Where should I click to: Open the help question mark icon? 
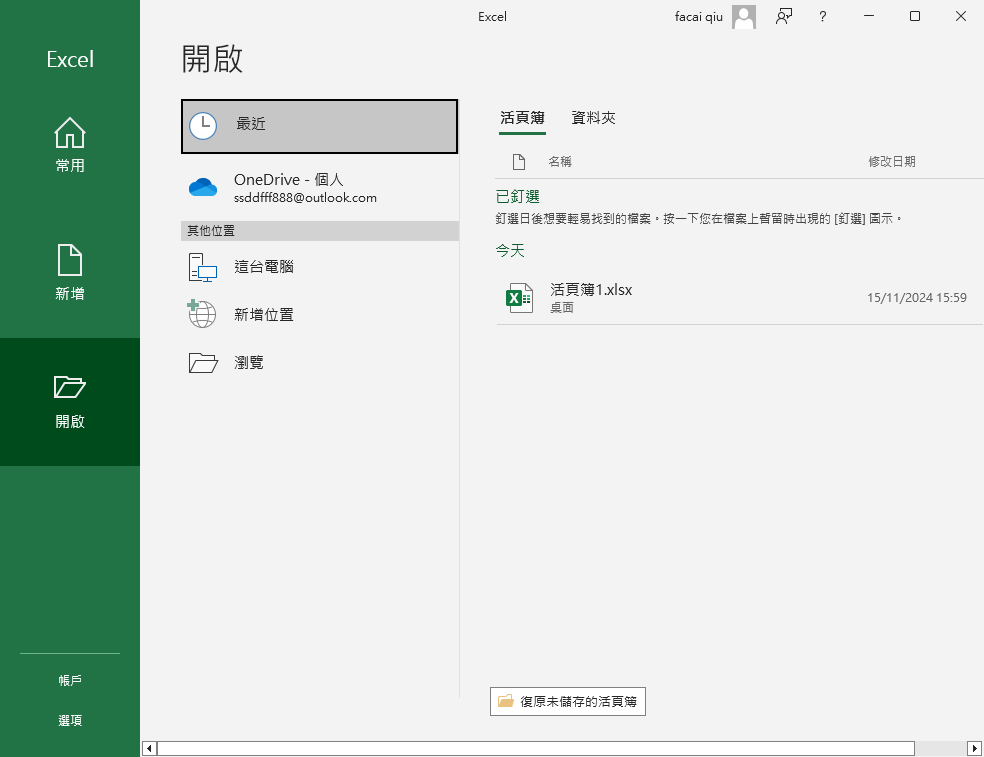pyautogui.click(x=823, y=17)
